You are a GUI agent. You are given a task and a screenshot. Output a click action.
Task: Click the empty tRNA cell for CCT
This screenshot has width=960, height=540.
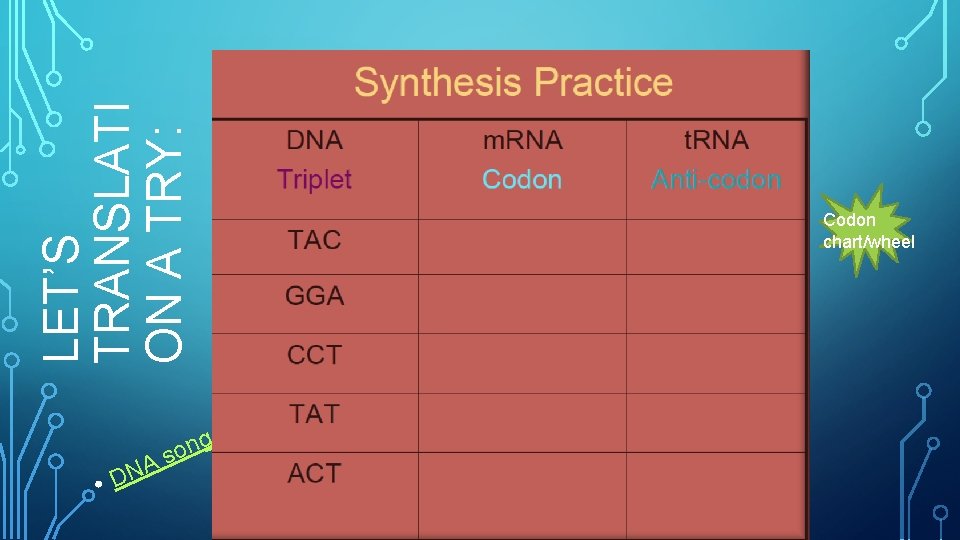click(715, 362)
